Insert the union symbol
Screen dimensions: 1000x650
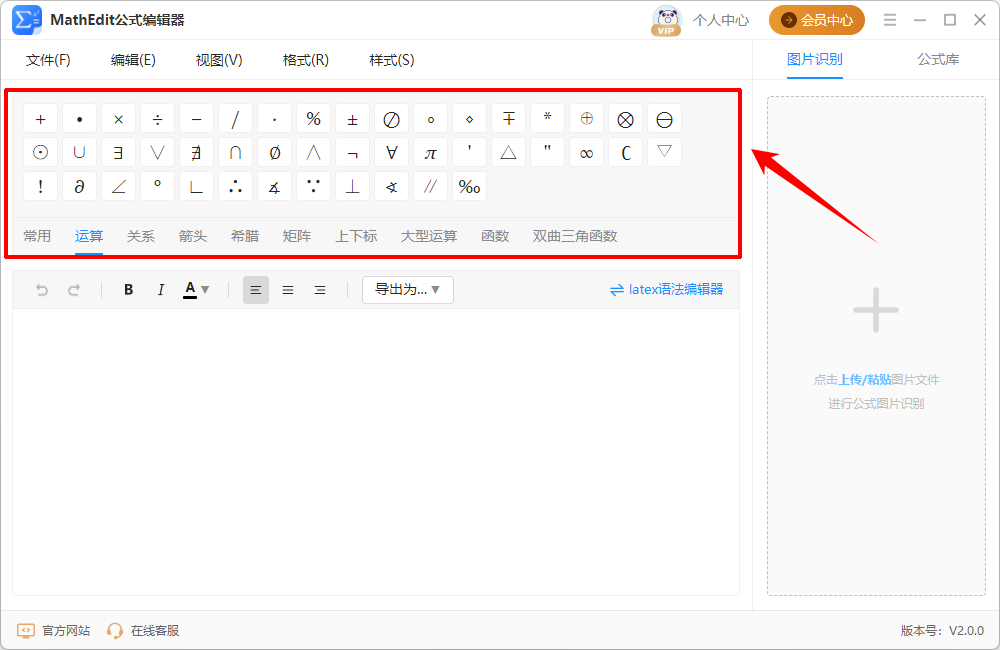79,152
